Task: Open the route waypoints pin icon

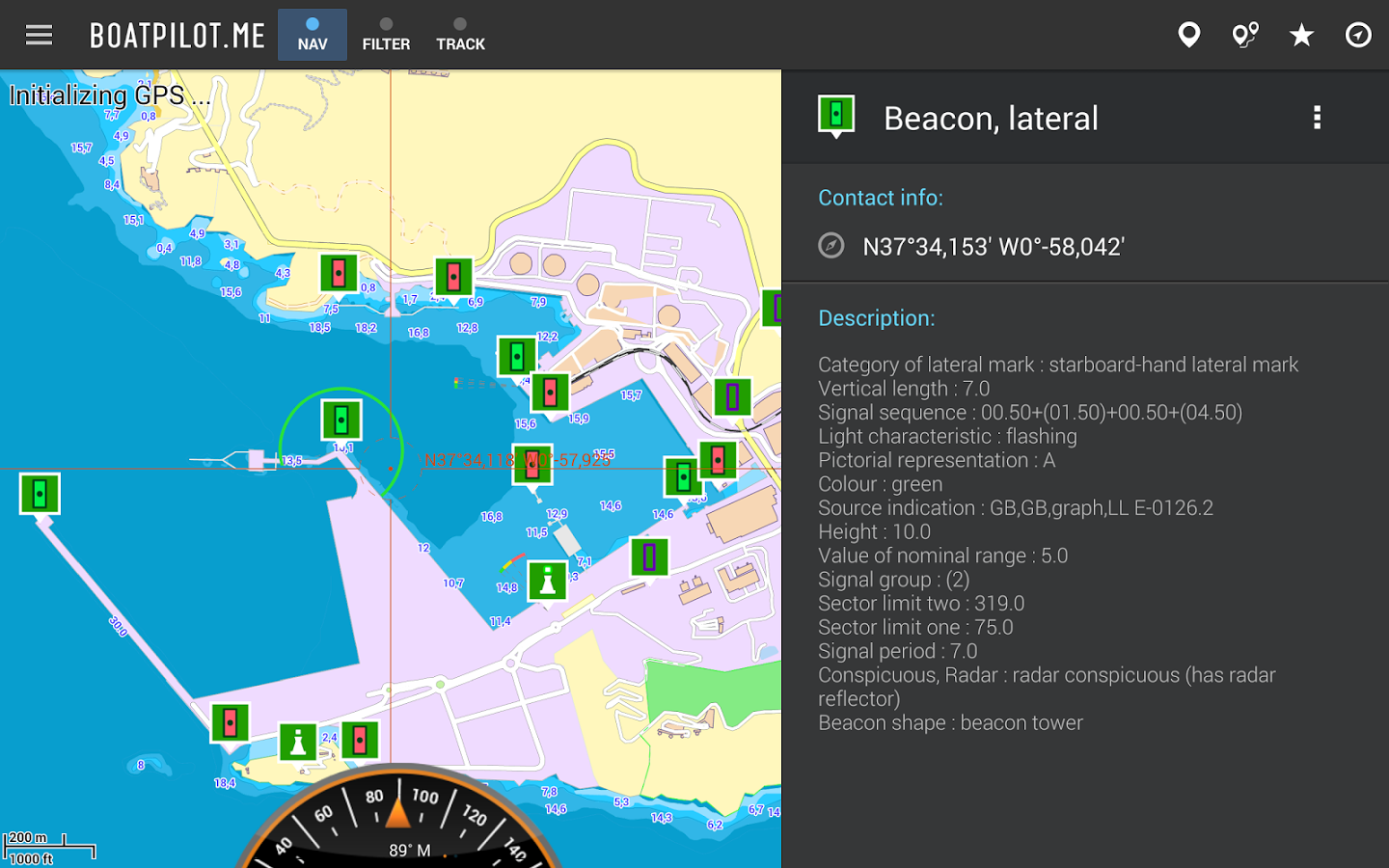Action: tap(1245, 36)
